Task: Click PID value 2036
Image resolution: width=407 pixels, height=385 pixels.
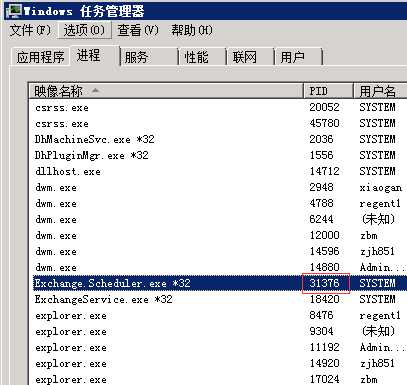Action: point(321,139)
